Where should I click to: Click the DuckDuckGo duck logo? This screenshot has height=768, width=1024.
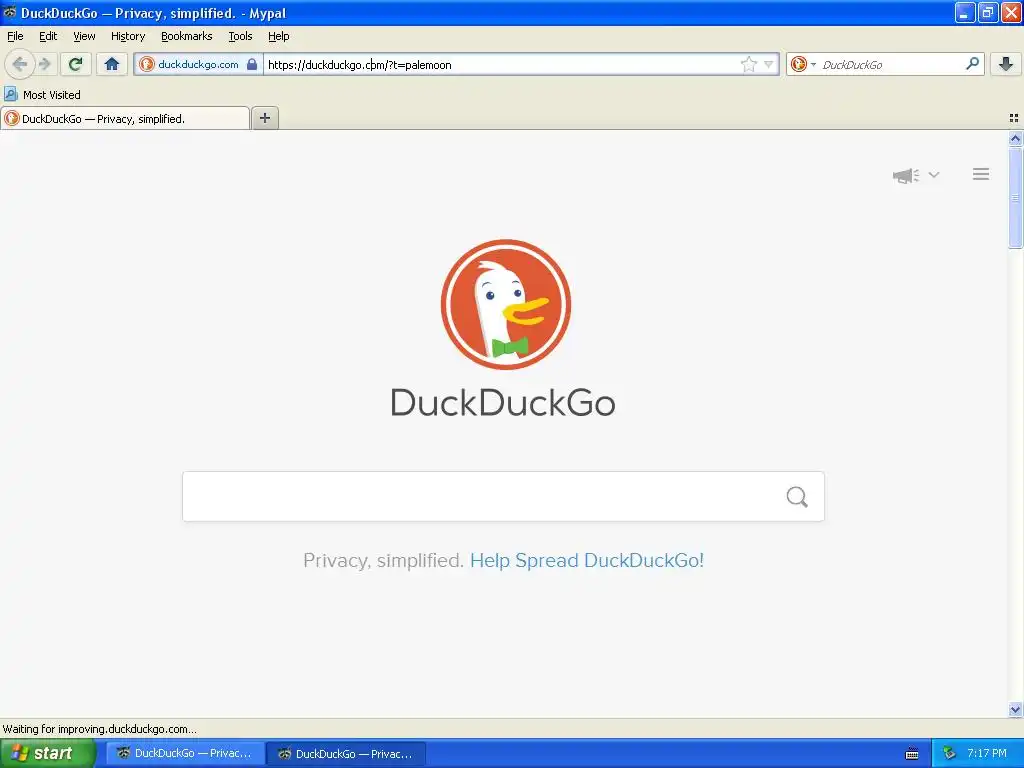[506, 304]
